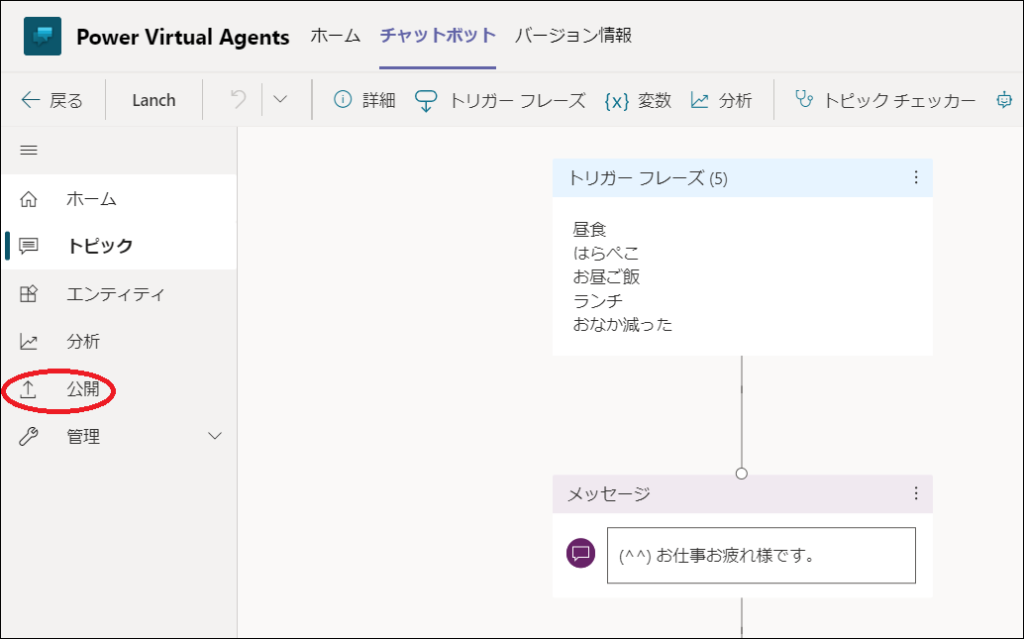Run the トピック チェッカー

click(885, 100)
